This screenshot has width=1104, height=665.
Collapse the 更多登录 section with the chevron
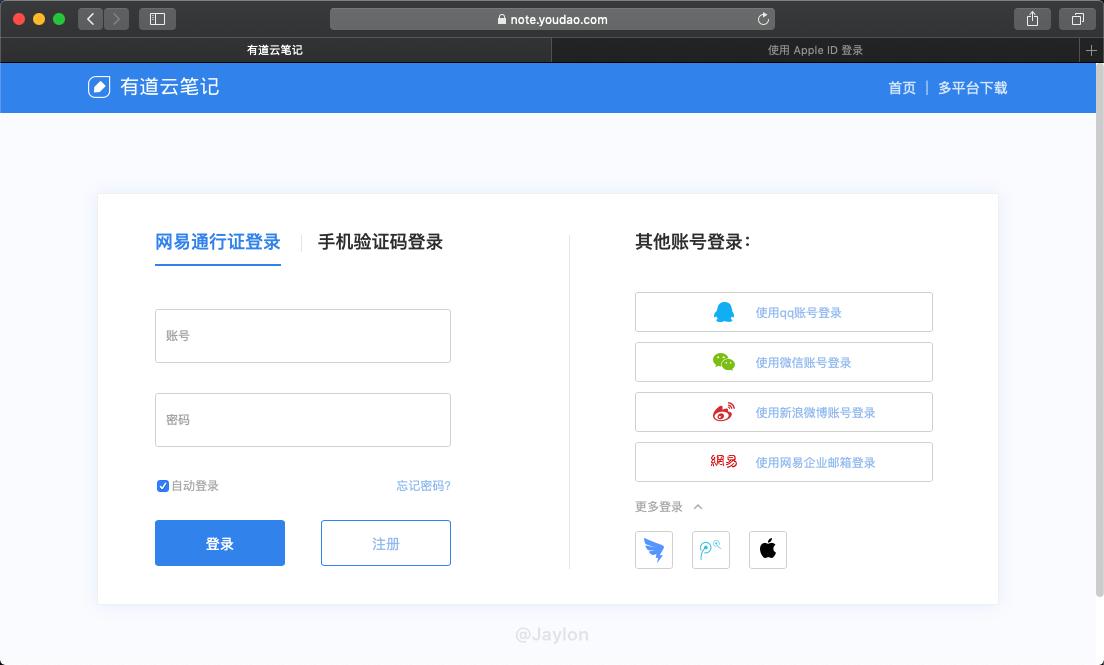click(698, 507)
